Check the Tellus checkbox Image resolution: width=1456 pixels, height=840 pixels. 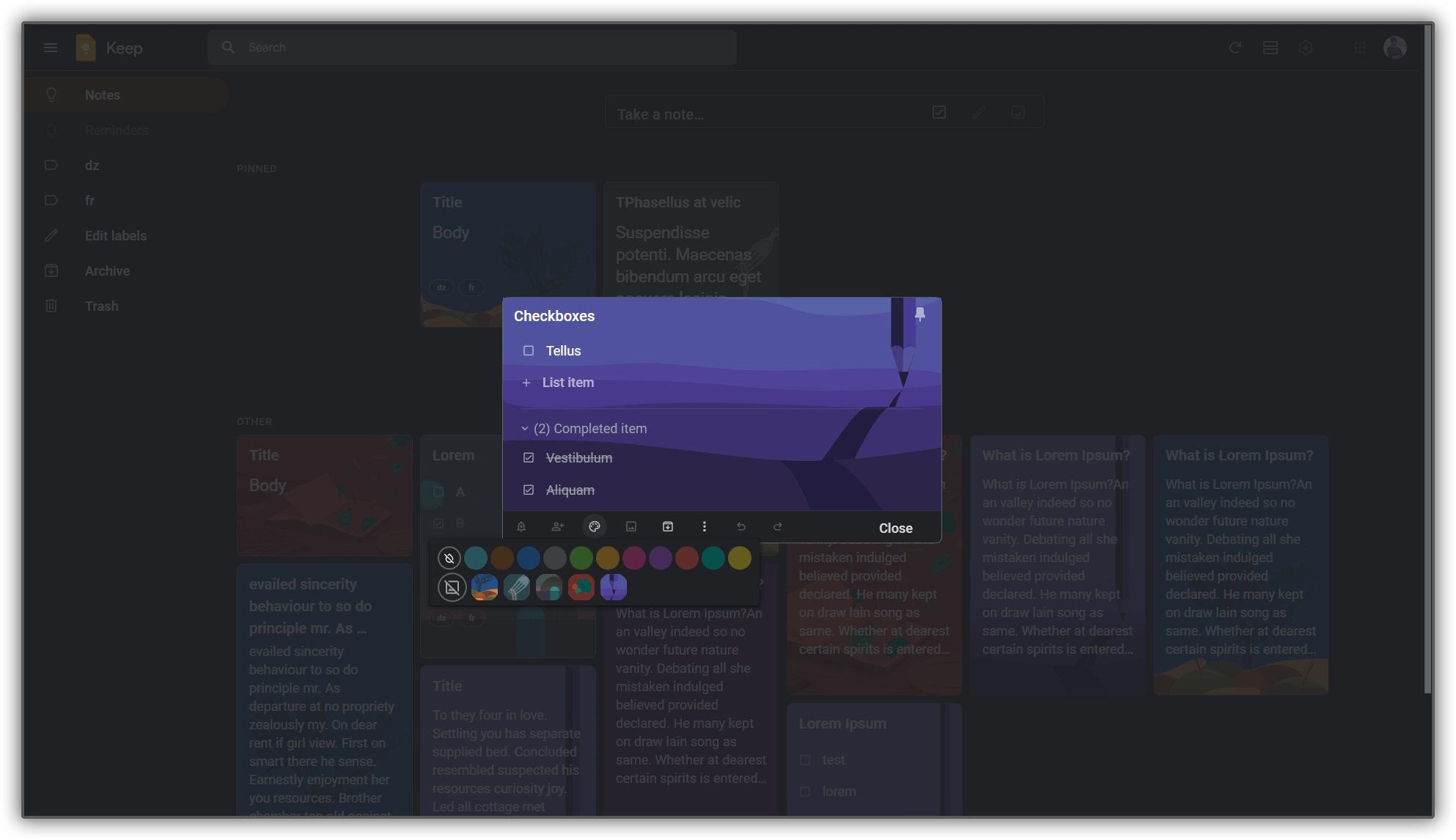529,351
